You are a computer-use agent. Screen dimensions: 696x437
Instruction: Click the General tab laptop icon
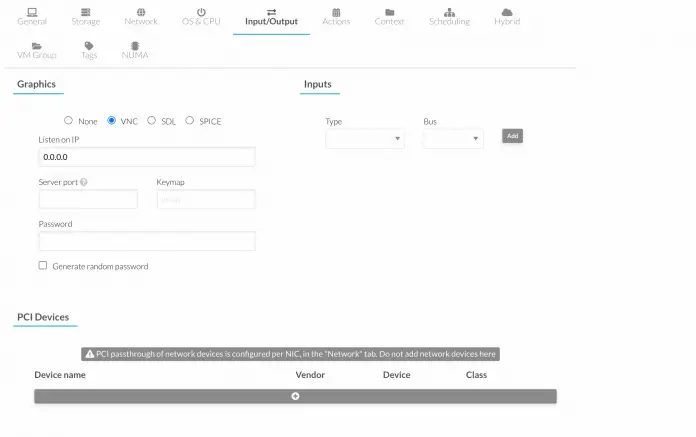32,12
